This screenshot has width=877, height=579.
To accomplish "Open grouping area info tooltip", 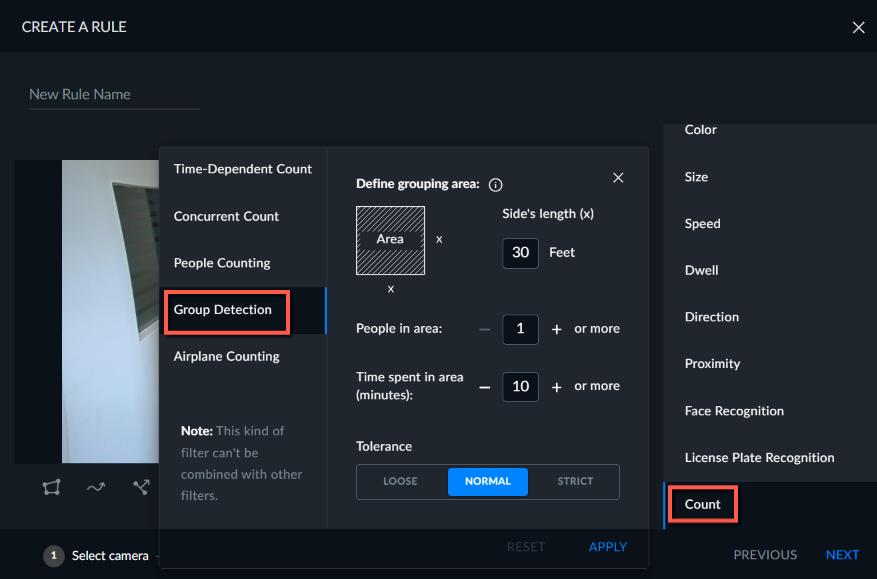I will pos(496,185).
